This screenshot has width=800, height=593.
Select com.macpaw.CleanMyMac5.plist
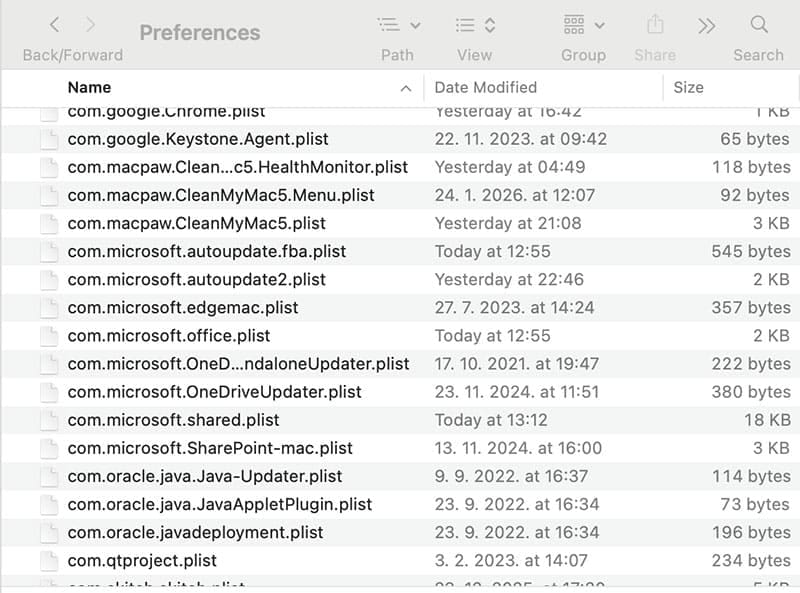click(196, 223)
